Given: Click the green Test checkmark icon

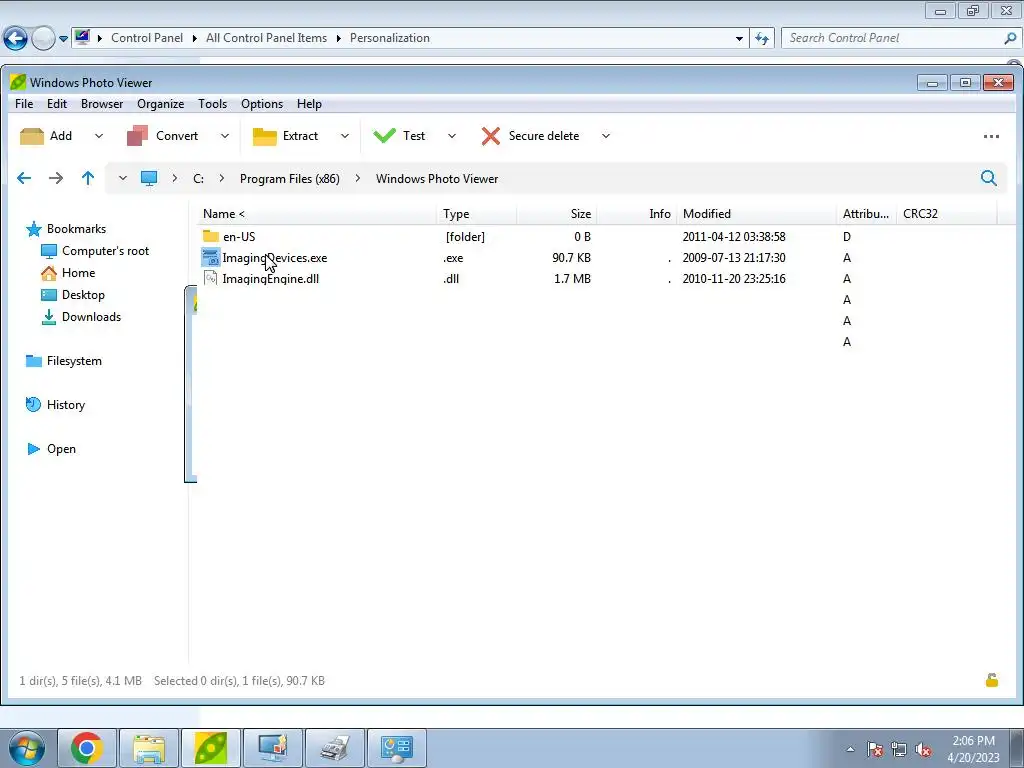Looking at the screenshot, I should coord(384,135).
